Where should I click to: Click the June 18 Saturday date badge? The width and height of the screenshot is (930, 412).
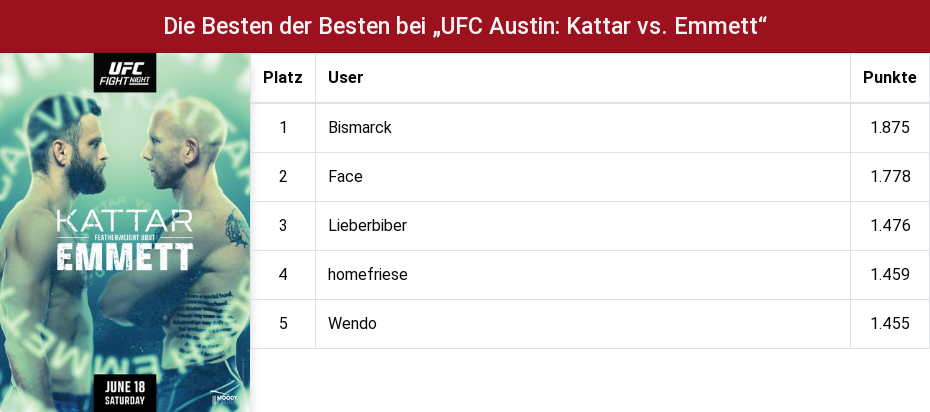[x=125, y=392]
